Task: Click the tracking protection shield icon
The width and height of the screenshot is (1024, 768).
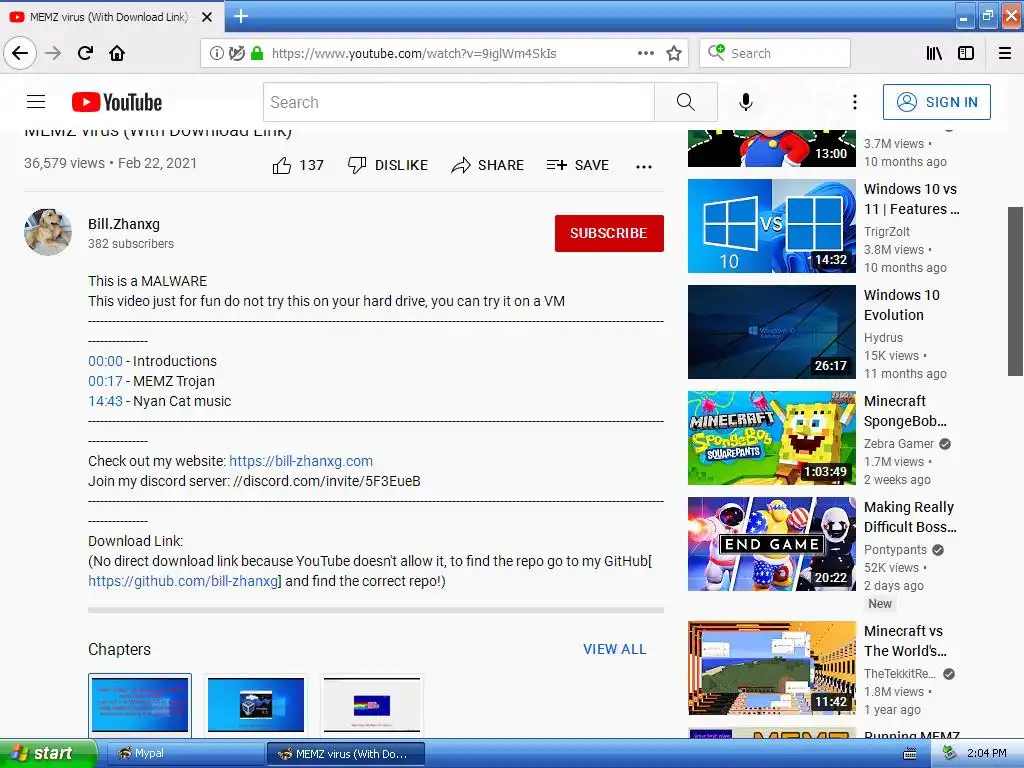Action: pos(236,53)
